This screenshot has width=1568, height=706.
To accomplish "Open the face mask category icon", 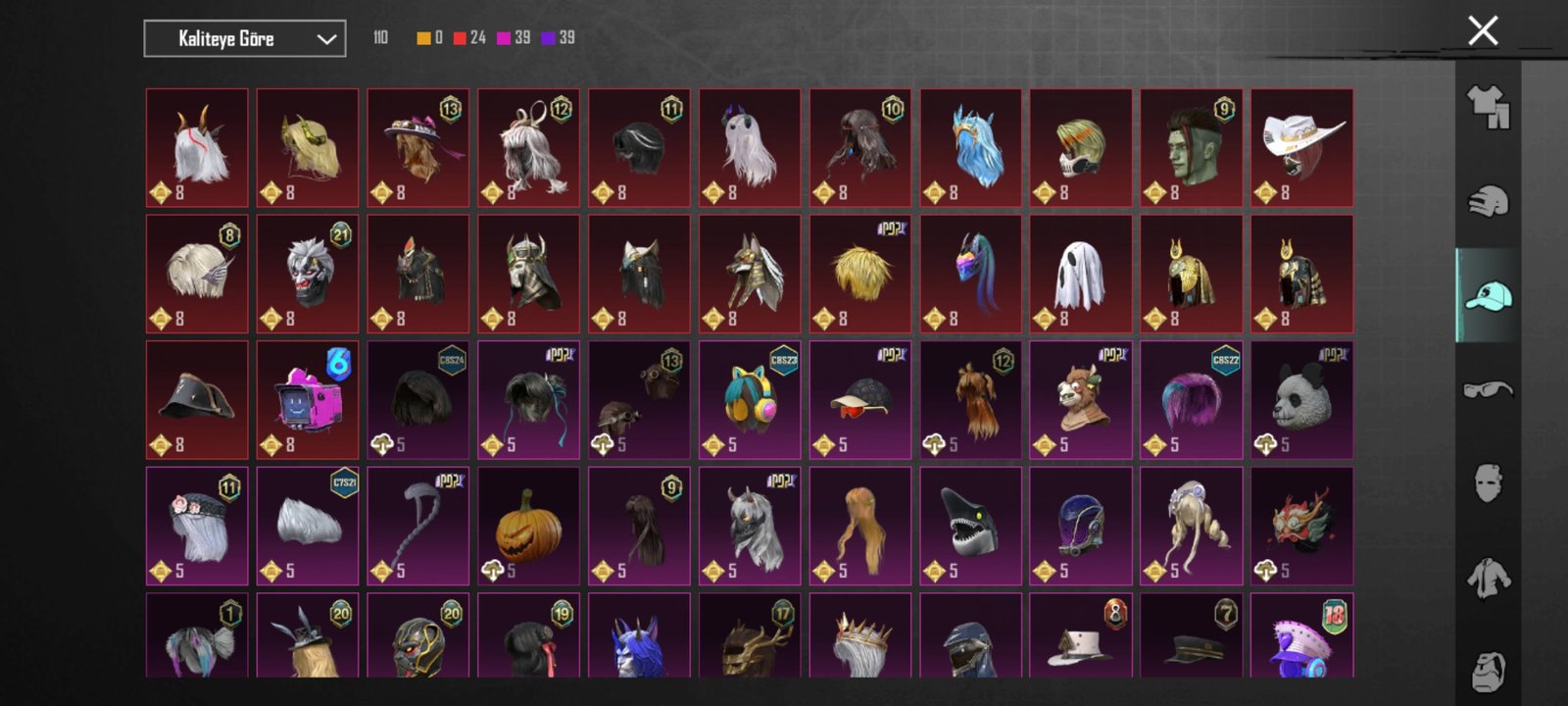I will (x=1488, y=483).
